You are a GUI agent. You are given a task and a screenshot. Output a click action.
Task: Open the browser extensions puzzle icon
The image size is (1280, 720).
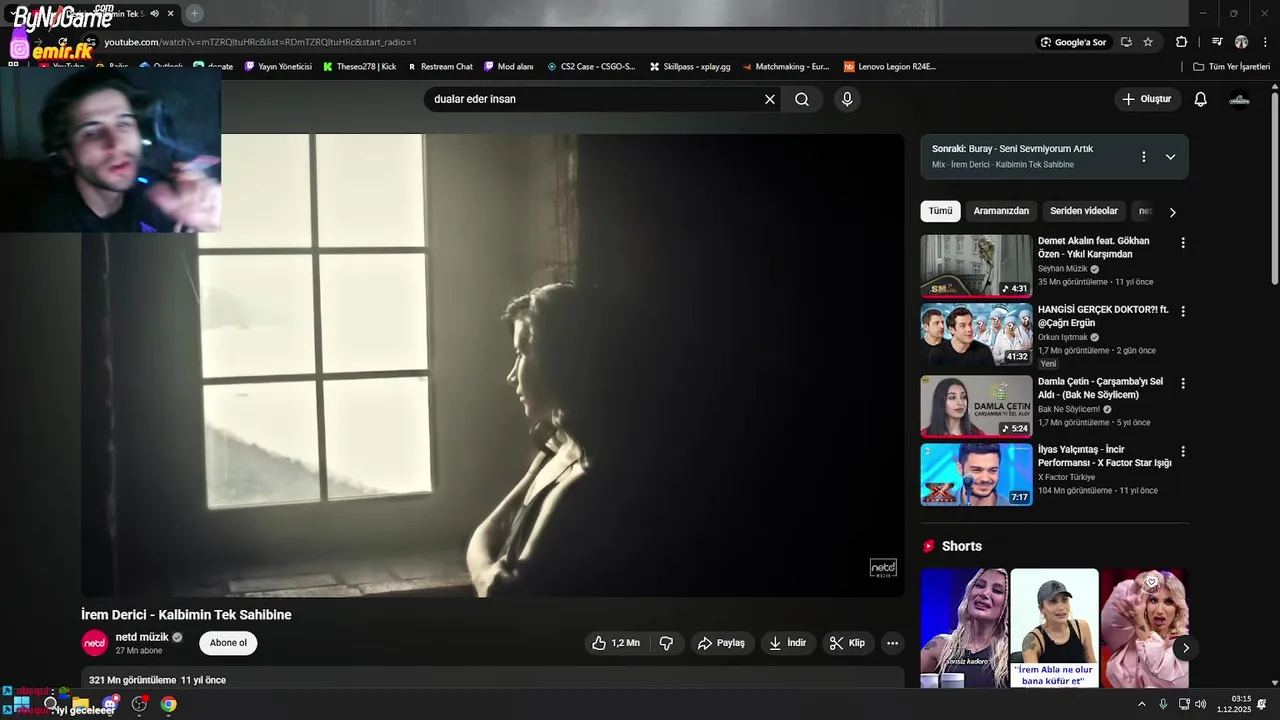coord(1181,42)
